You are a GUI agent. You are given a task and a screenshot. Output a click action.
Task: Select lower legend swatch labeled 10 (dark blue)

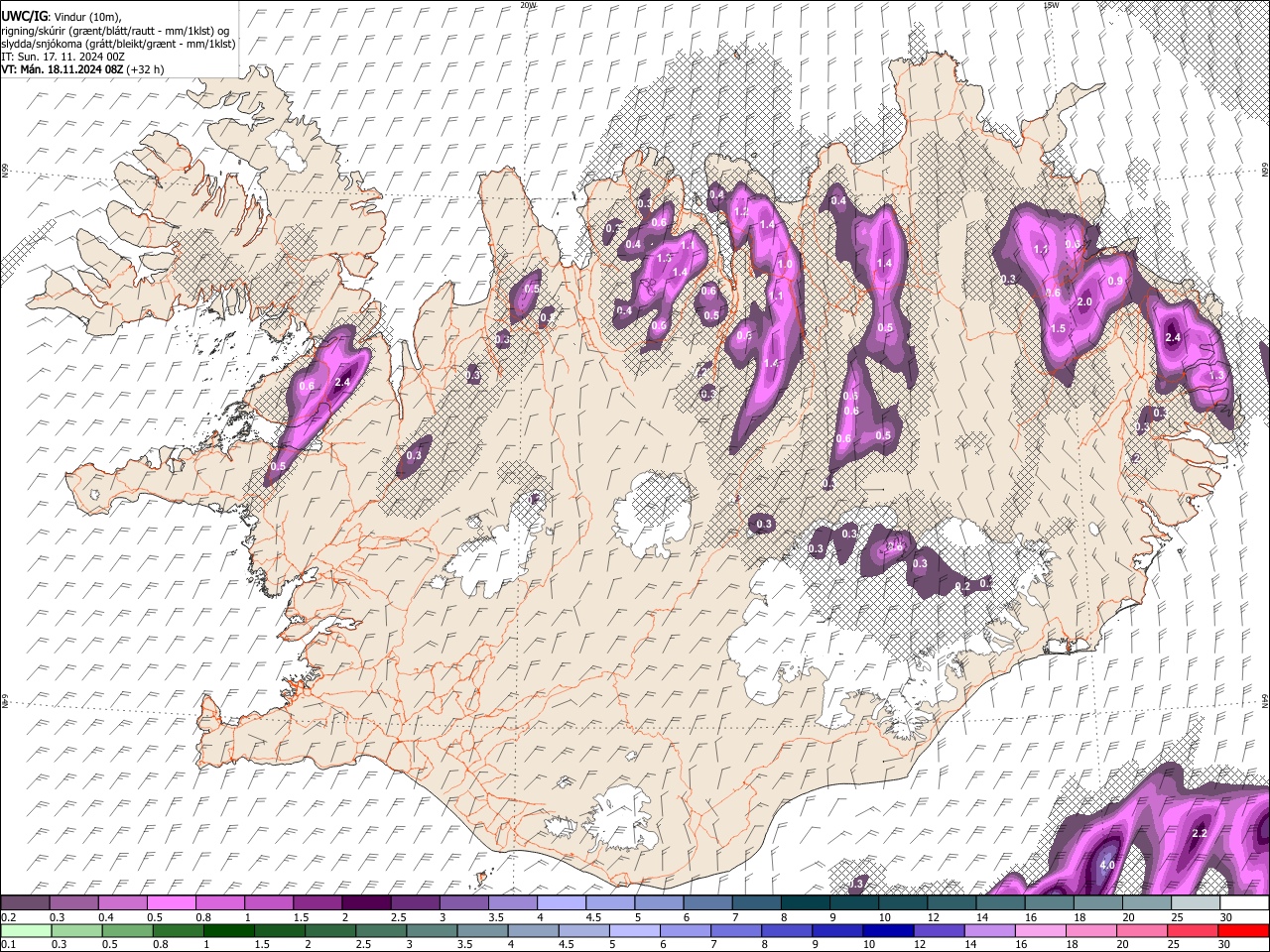[x=889, y=930]
